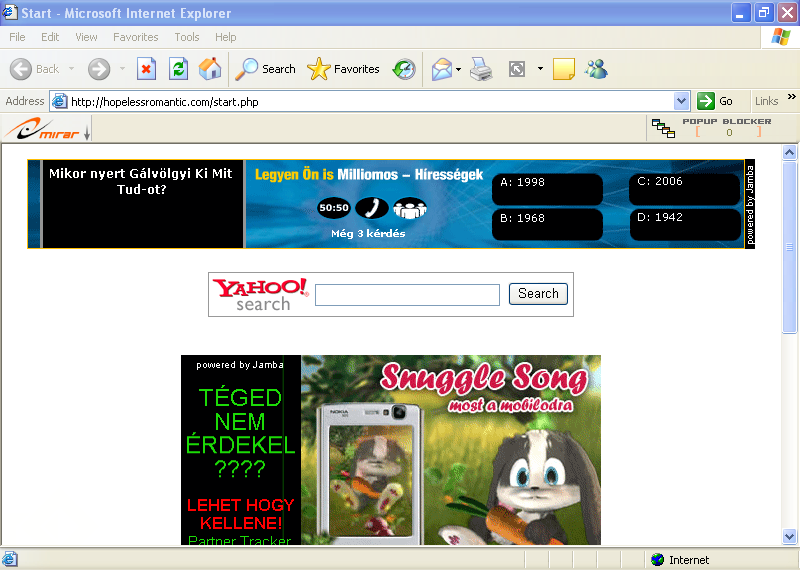Click the Go button

(715, 101)
